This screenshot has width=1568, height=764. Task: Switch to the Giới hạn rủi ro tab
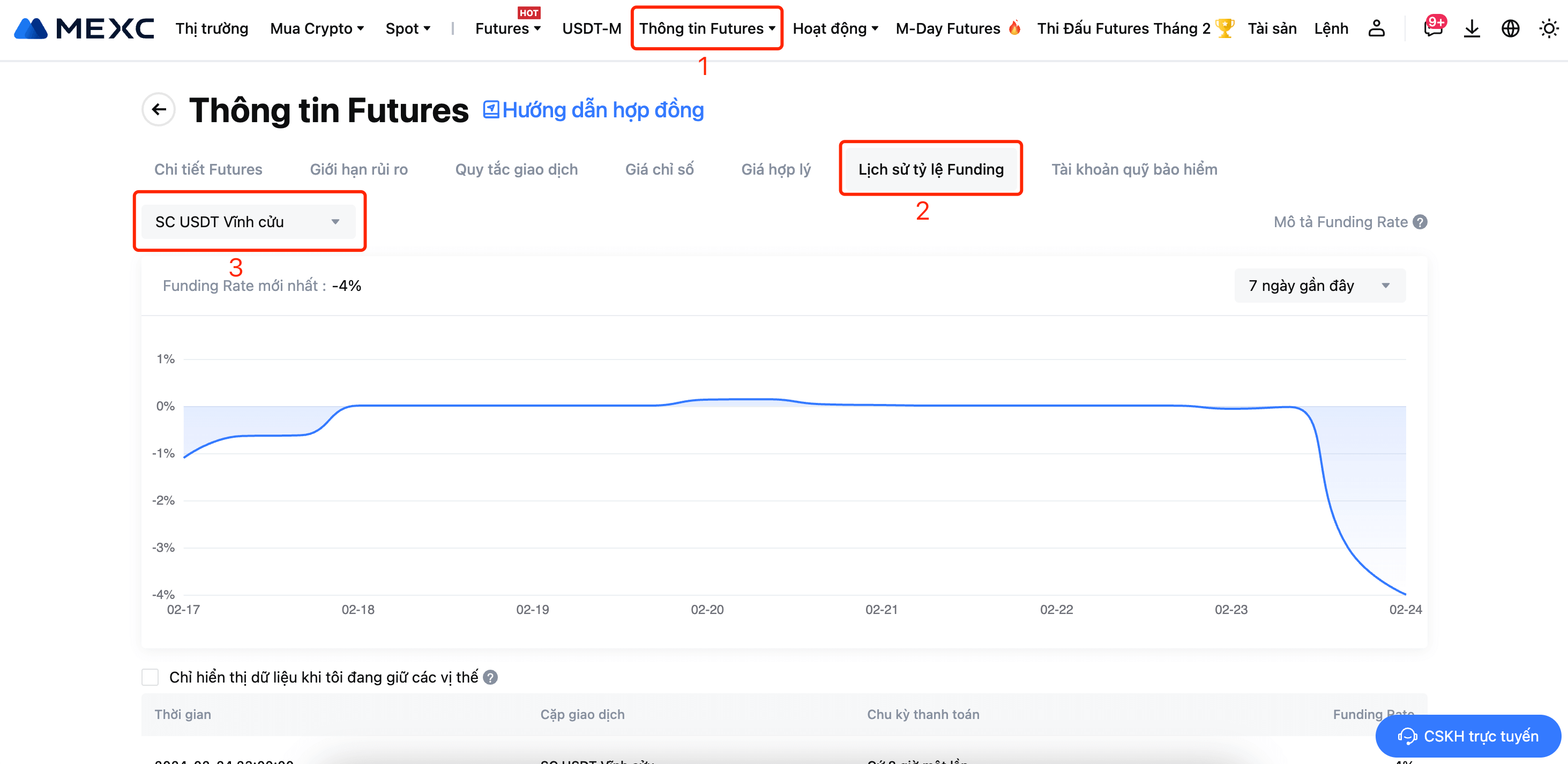(x=359, y=169)
